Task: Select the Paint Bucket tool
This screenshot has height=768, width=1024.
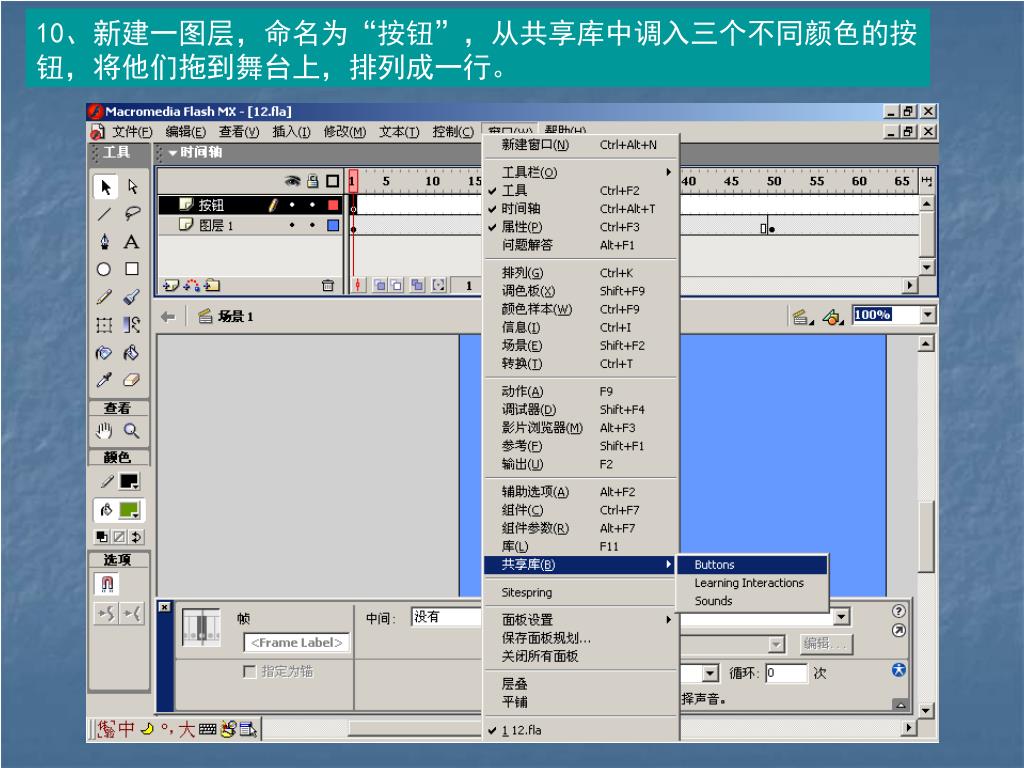Action: tap(132, 353)
